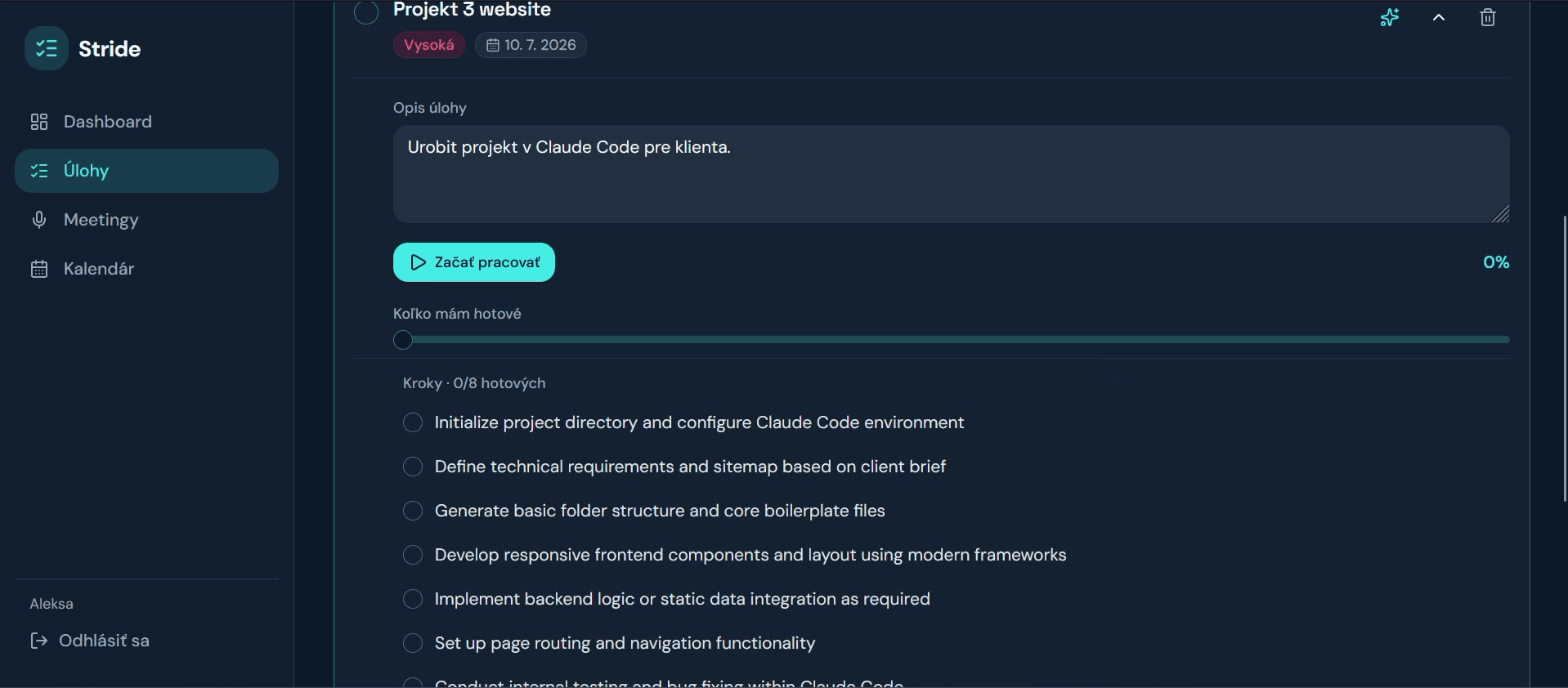Image resolution: width=1568 pixels, height=688 pixels.
Task: Click the Začať pracovať button
Action: click(x=474, y=262)
